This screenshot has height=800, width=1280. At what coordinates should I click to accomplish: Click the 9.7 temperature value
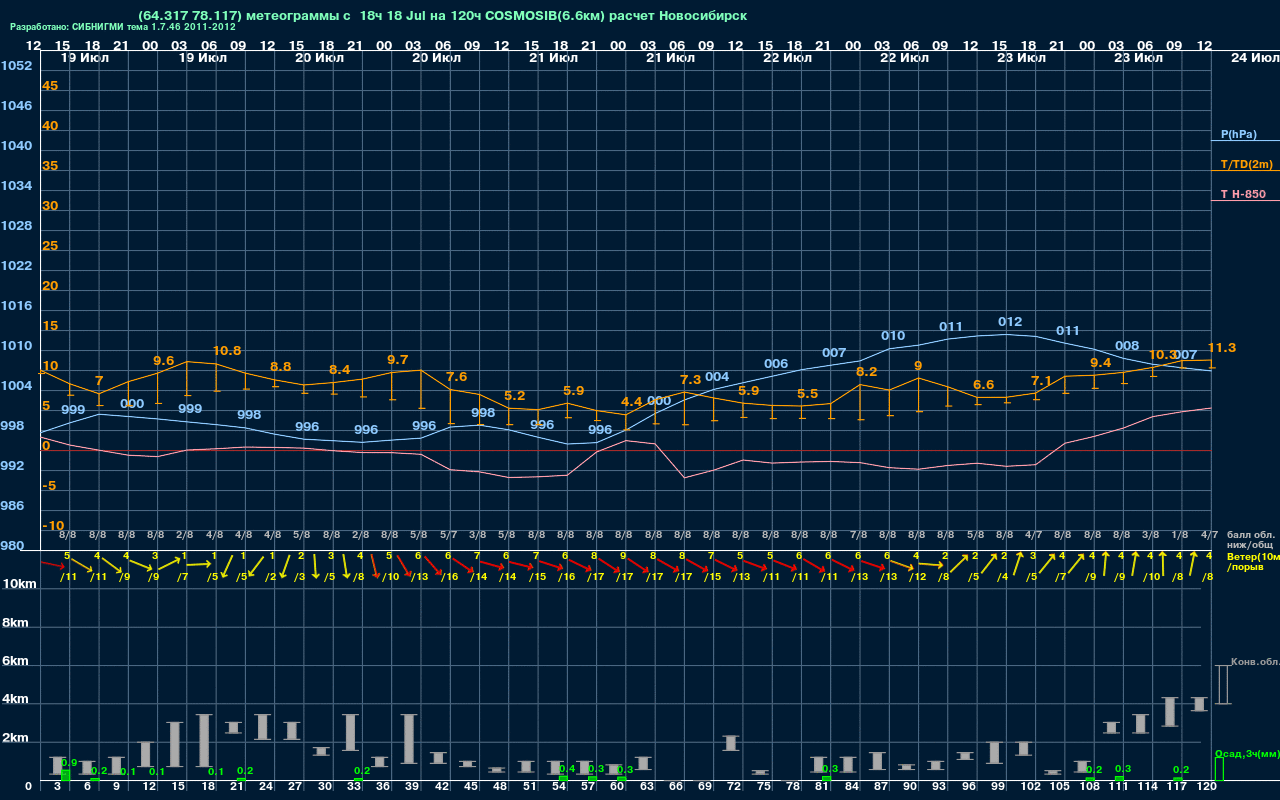[x=397, y=359]
